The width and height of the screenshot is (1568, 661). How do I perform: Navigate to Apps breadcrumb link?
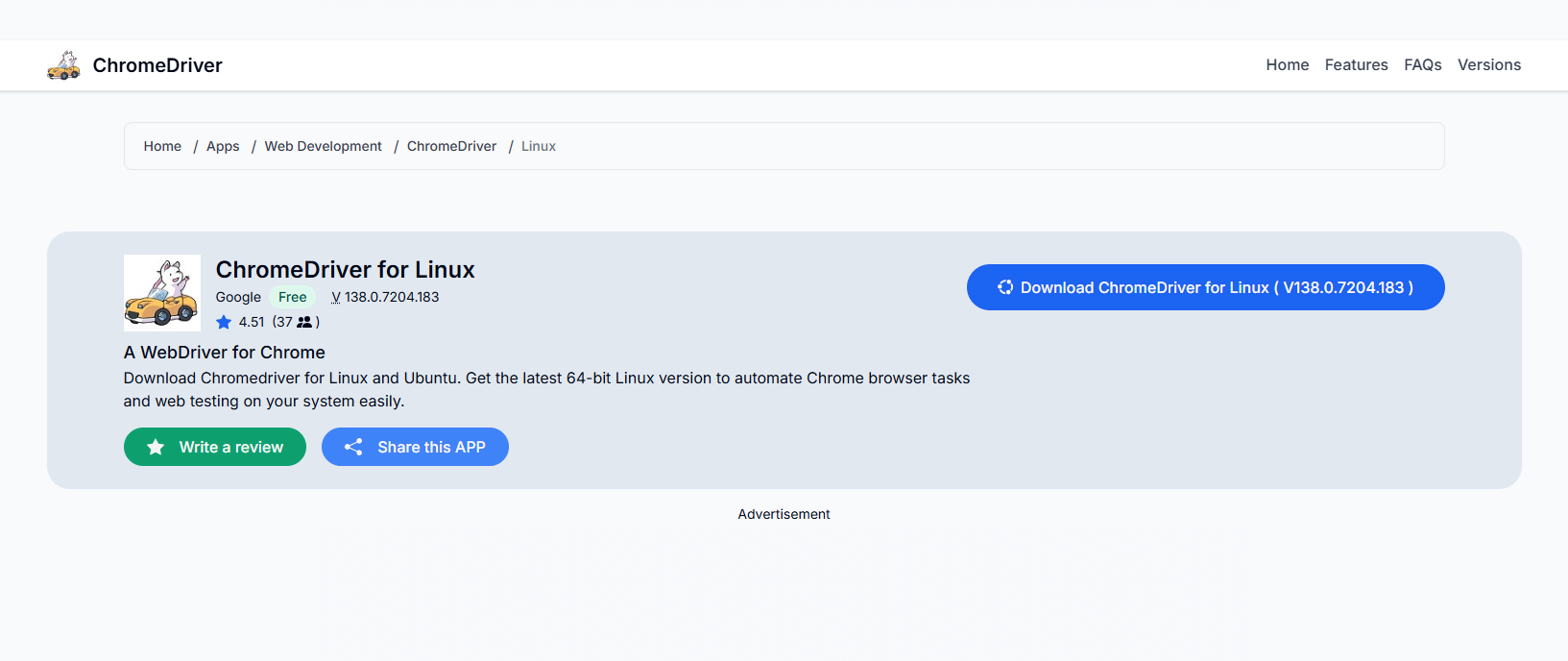tap(223, 146)
